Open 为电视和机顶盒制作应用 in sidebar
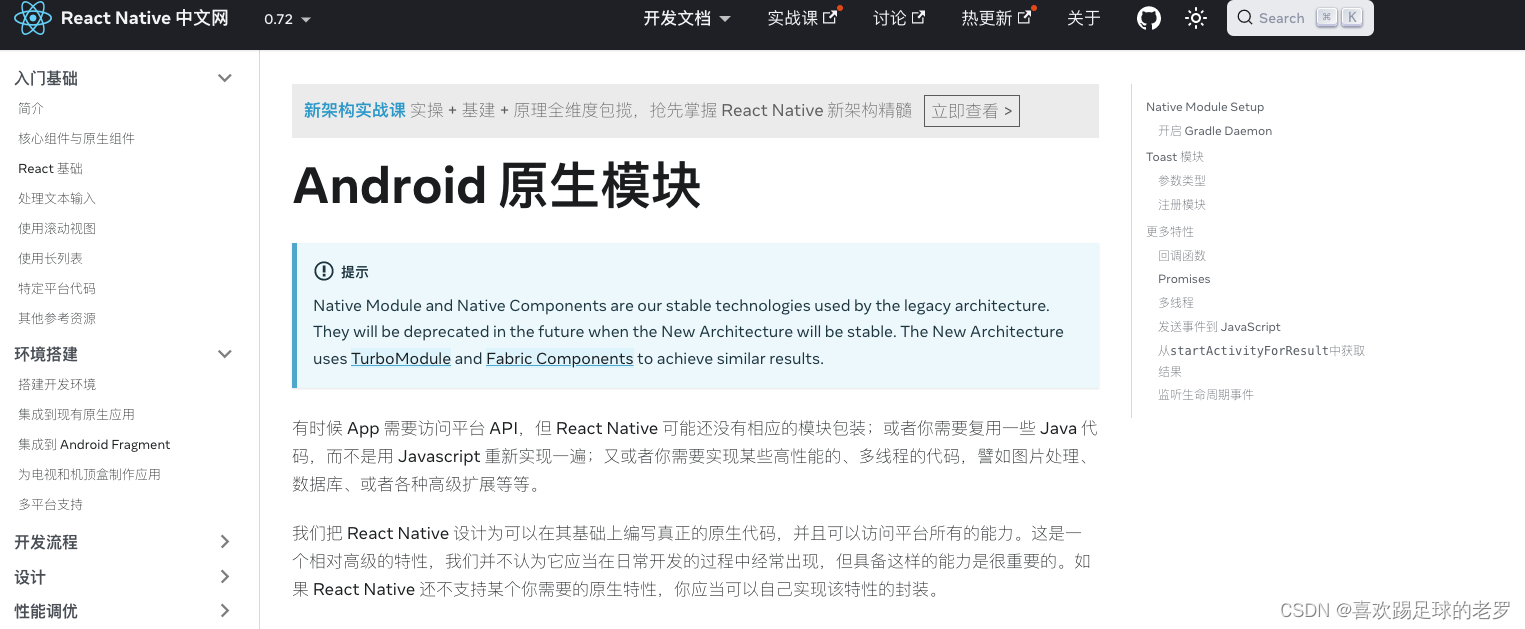The height and width of the screenshot is (629, 1525). [89, 474]
